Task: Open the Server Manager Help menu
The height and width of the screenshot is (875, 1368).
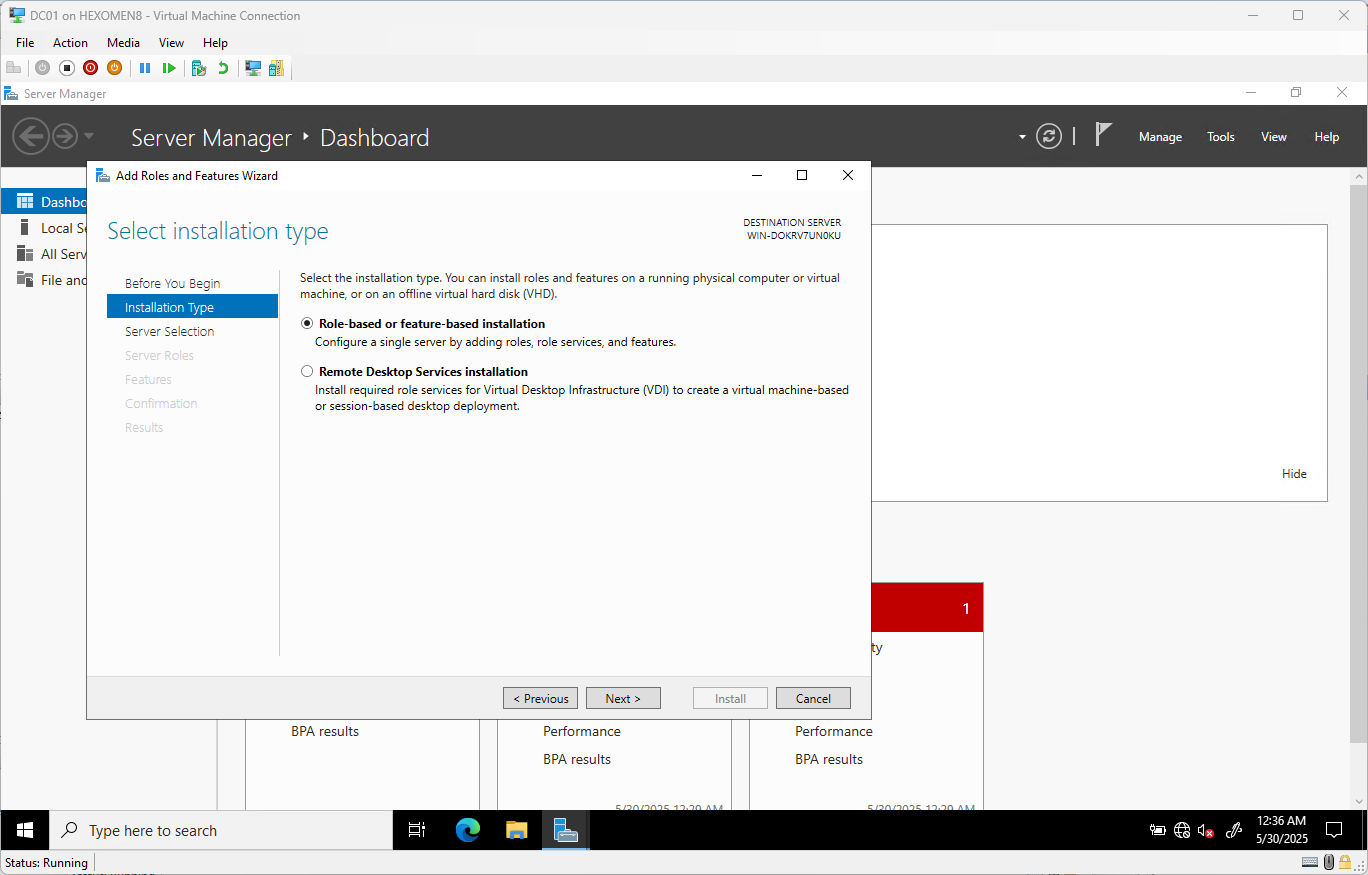Action: point(1327,137)
